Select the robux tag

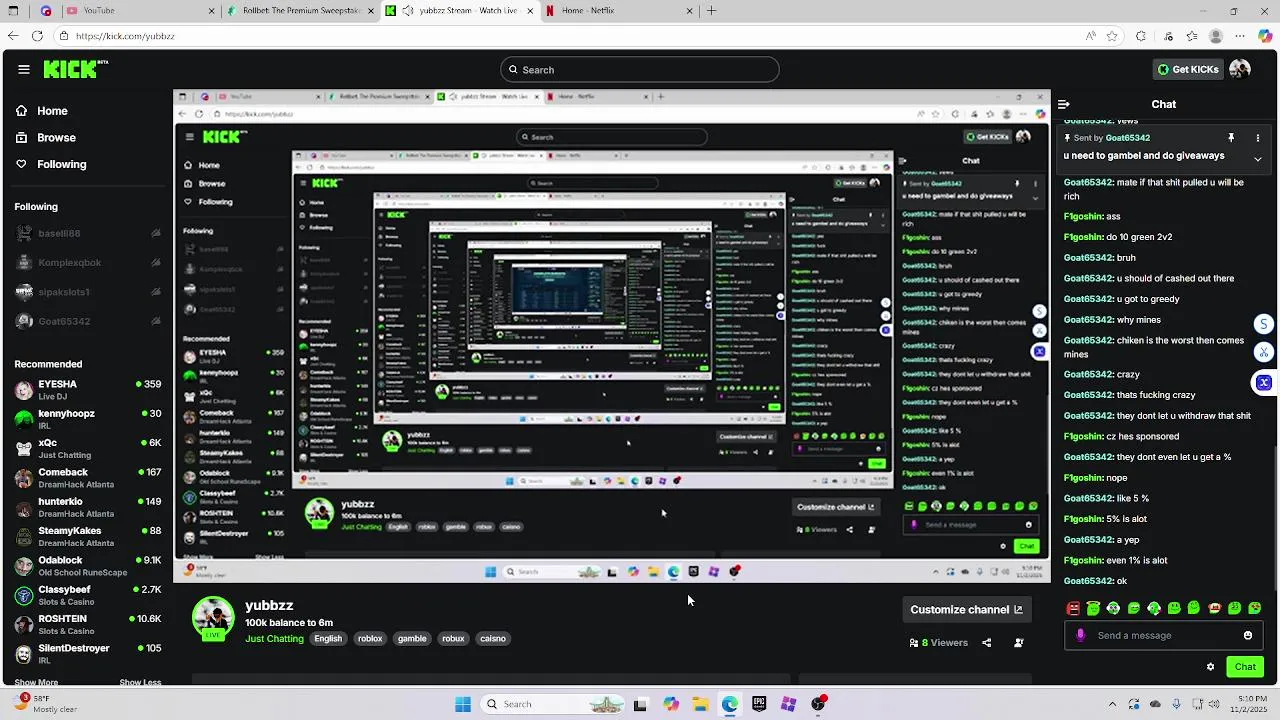click(x=453, y=638)
